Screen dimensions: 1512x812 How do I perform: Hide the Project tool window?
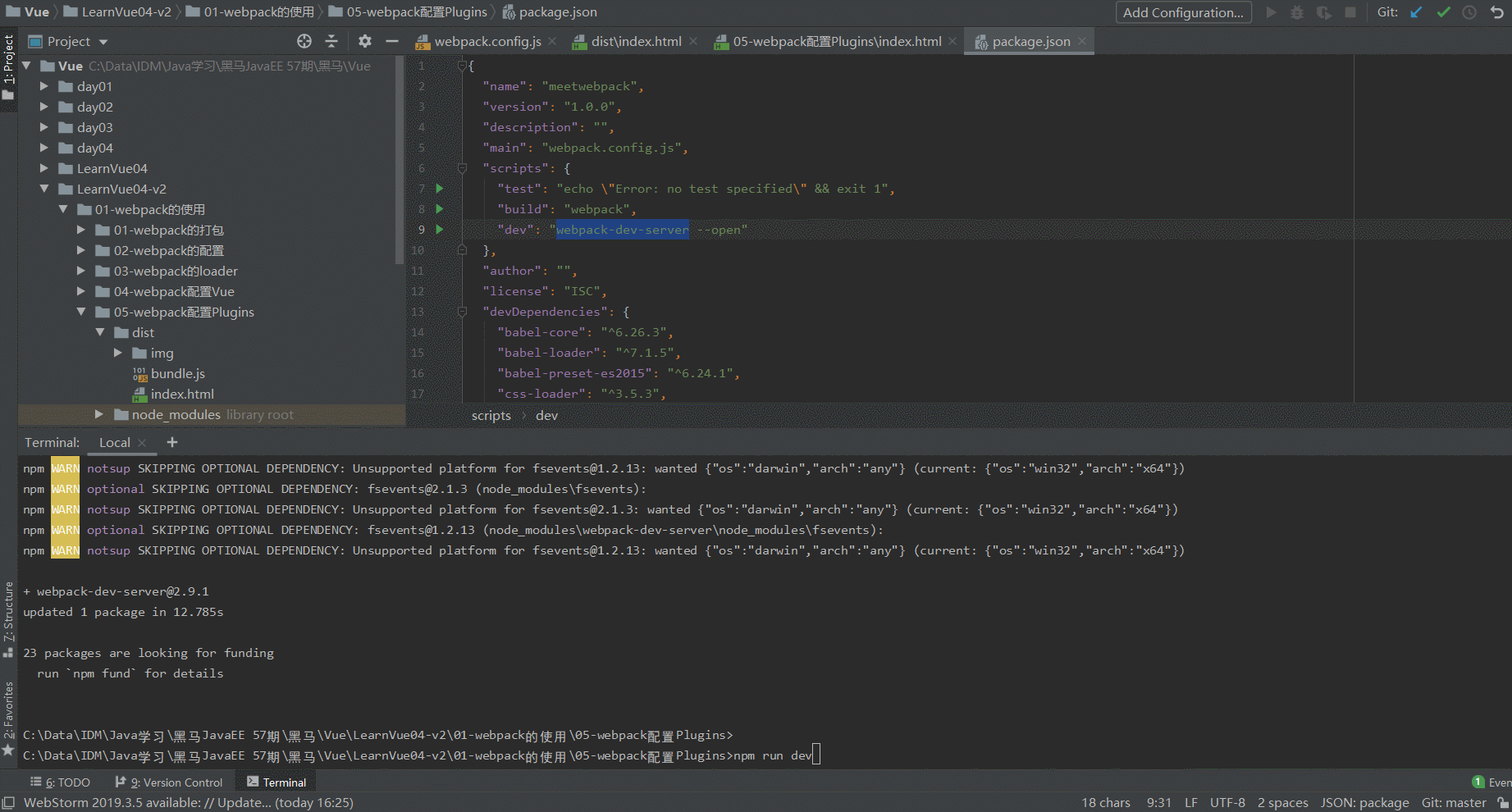(x=392, y=41)
